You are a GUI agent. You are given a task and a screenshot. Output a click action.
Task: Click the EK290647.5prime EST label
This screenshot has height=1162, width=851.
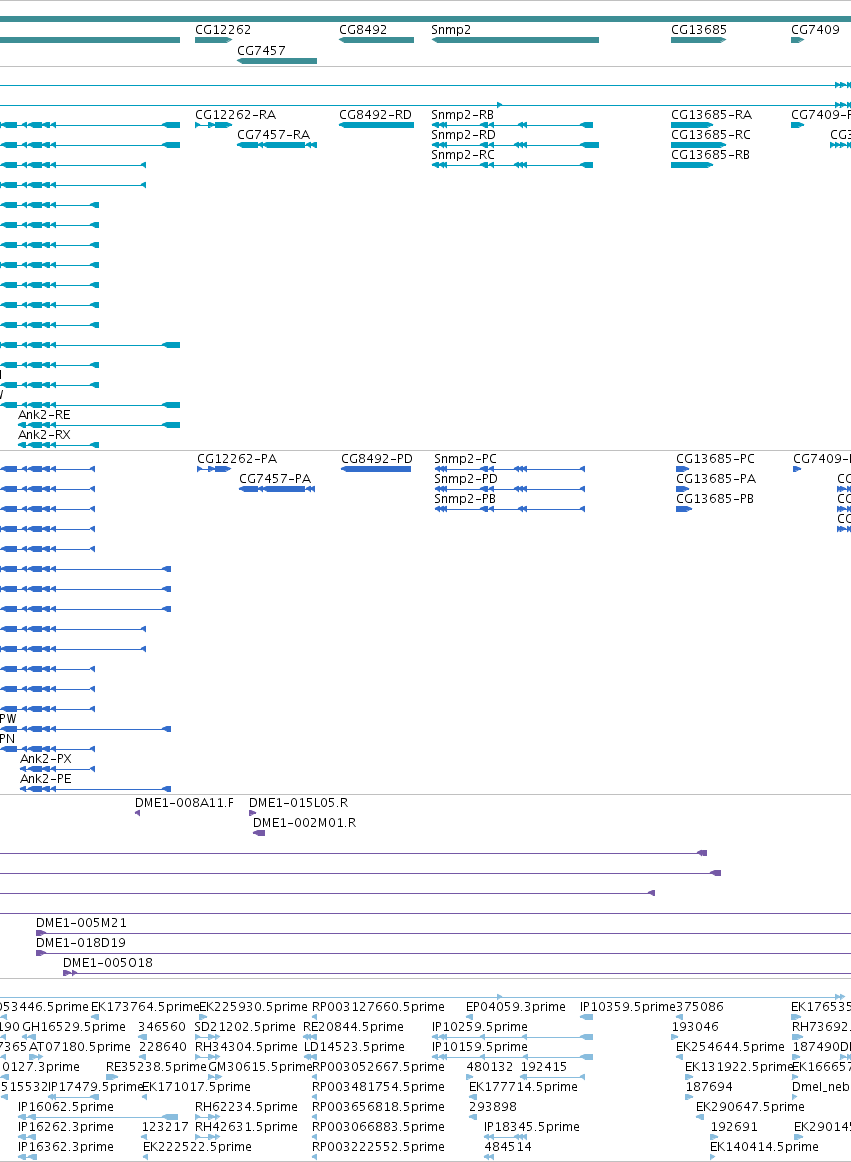point(750,1107)
